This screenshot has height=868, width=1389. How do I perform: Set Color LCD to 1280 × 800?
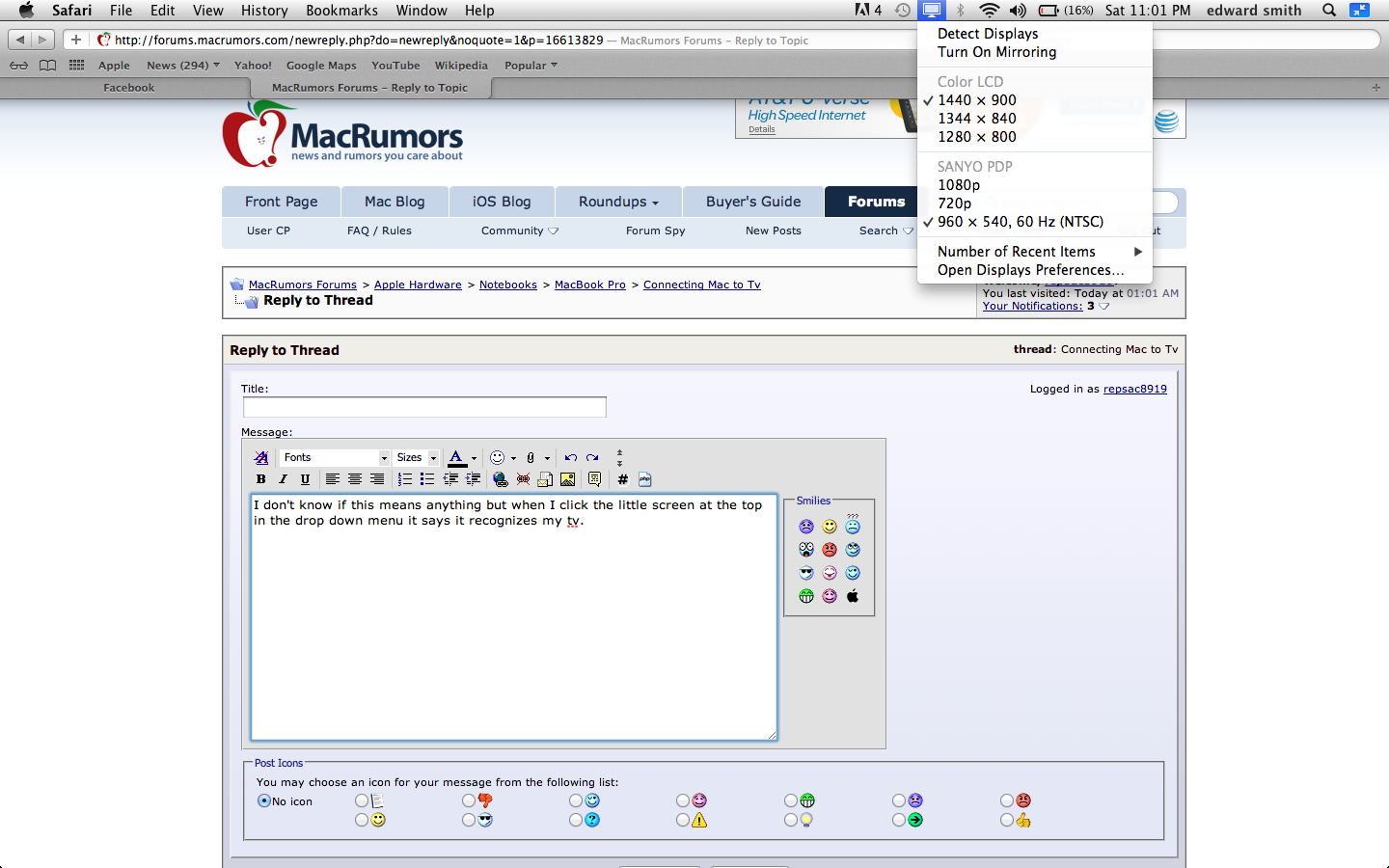click(x=1035, y=137)
